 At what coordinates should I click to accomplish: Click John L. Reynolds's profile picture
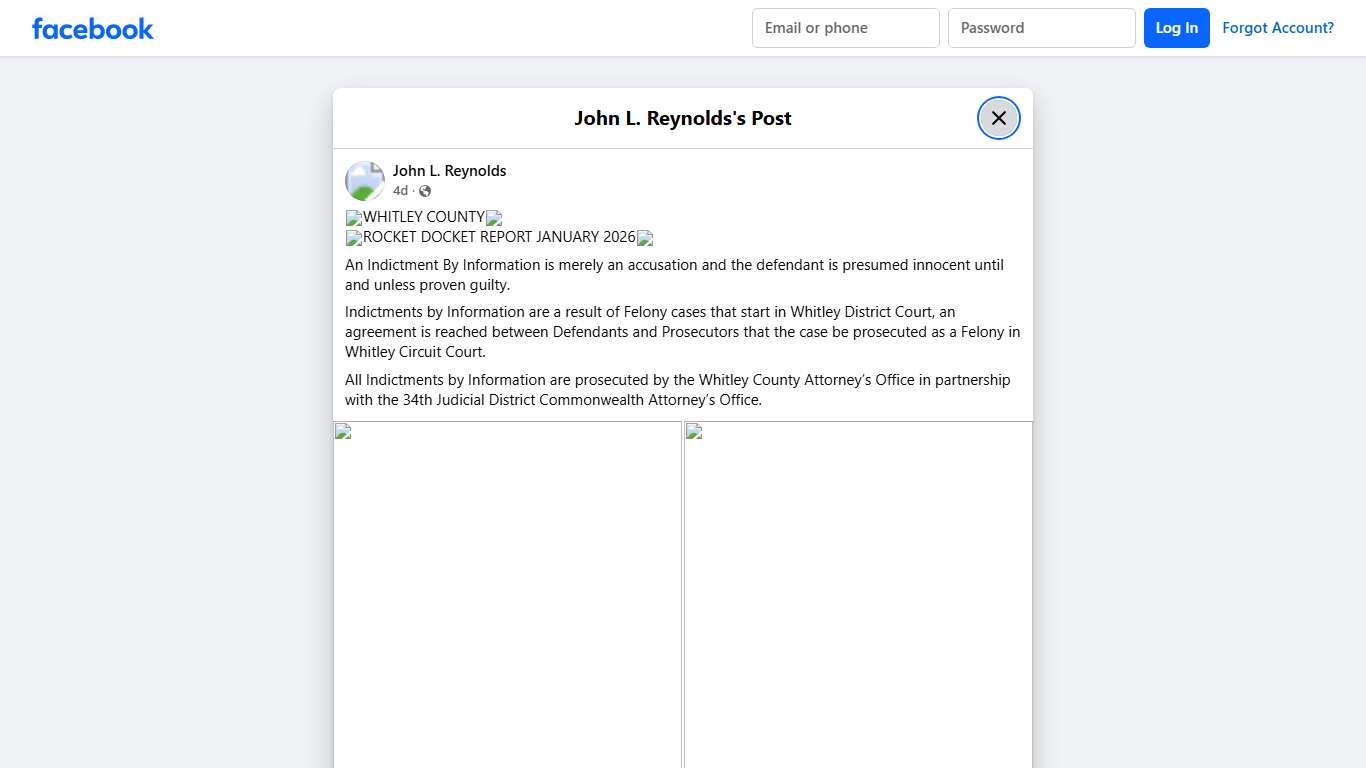click(364, 180)
